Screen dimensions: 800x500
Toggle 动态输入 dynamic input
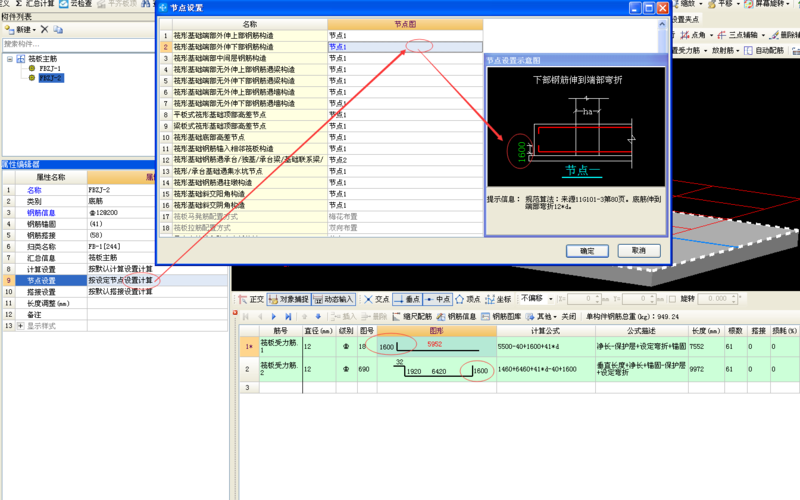333,299
